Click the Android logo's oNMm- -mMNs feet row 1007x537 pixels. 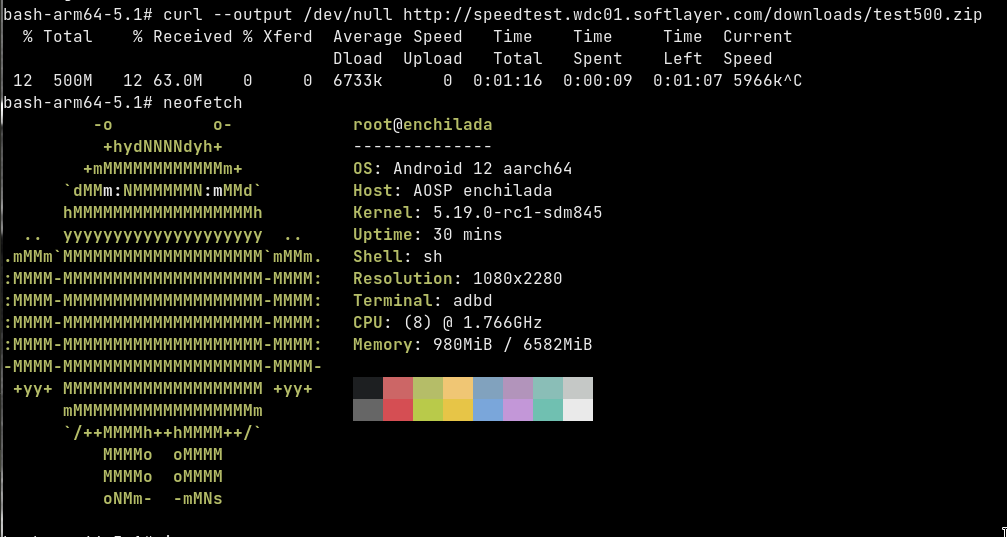tap(163, 498)
